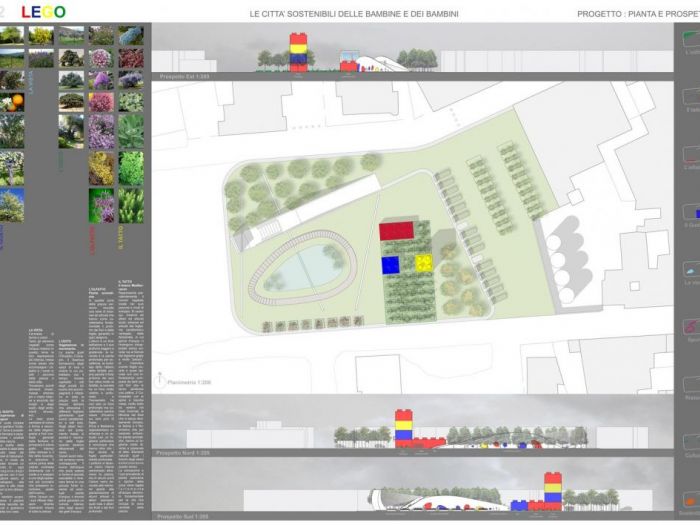Click the LEGO brick tower in Prospetto Sud
The height and width of the screenshot is (525, 700).
[553, 491]
